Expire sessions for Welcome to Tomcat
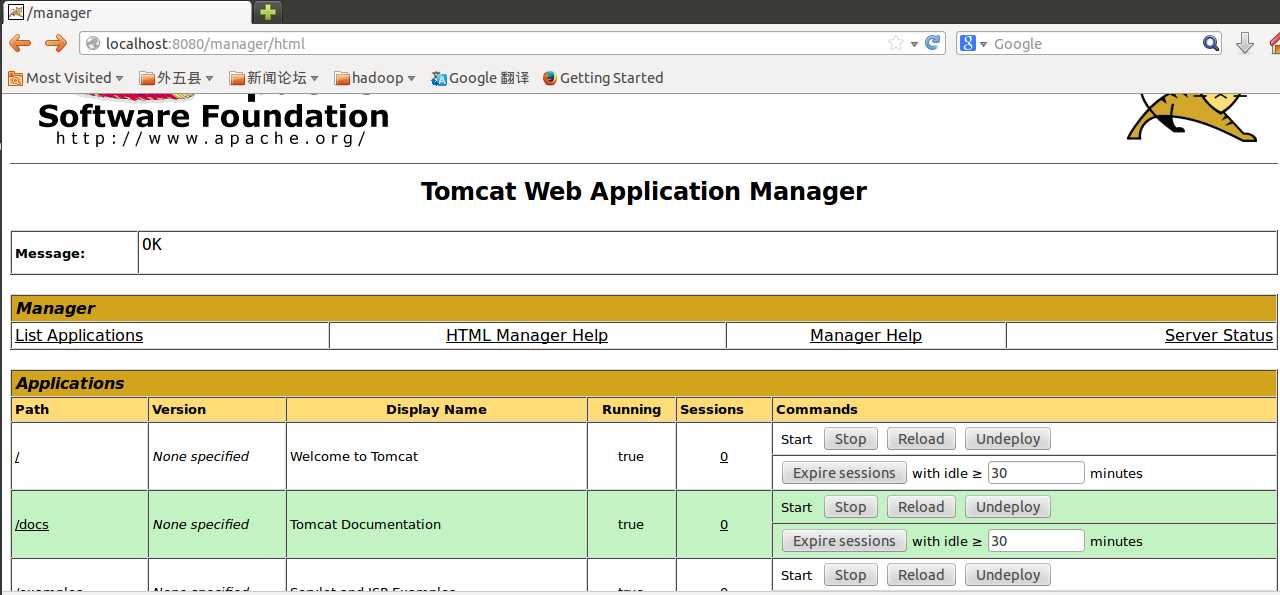 tap(844, 472)
